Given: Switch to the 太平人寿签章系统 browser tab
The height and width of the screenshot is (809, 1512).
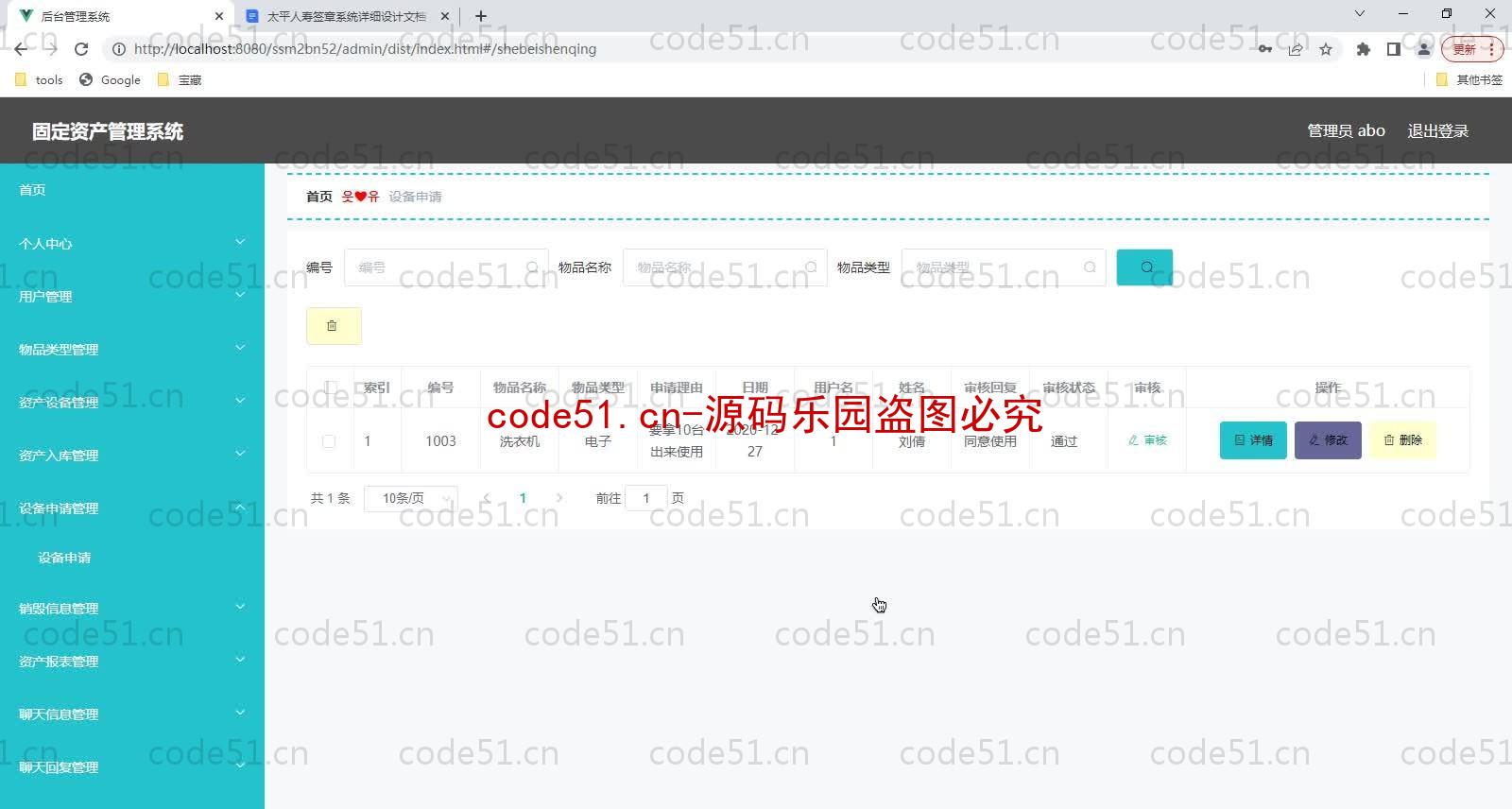Looking at the screenshot, I should point(346,16).
